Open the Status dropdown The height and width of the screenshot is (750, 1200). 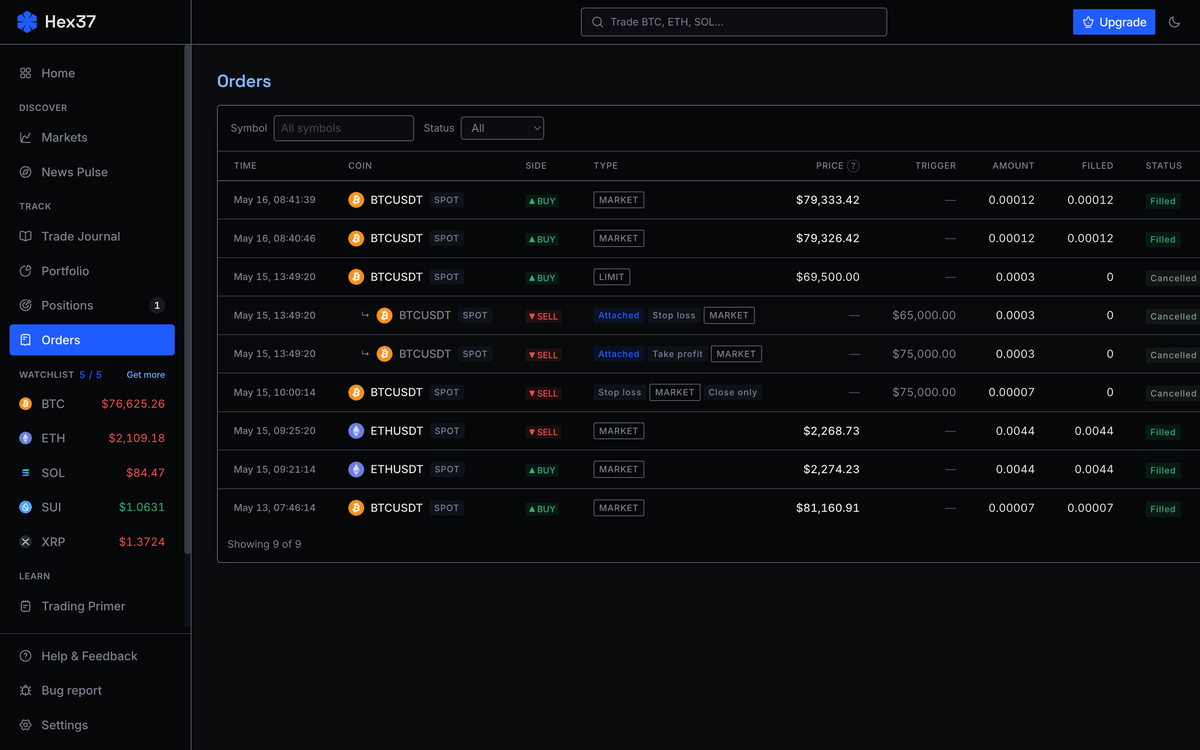coord(502,128)
